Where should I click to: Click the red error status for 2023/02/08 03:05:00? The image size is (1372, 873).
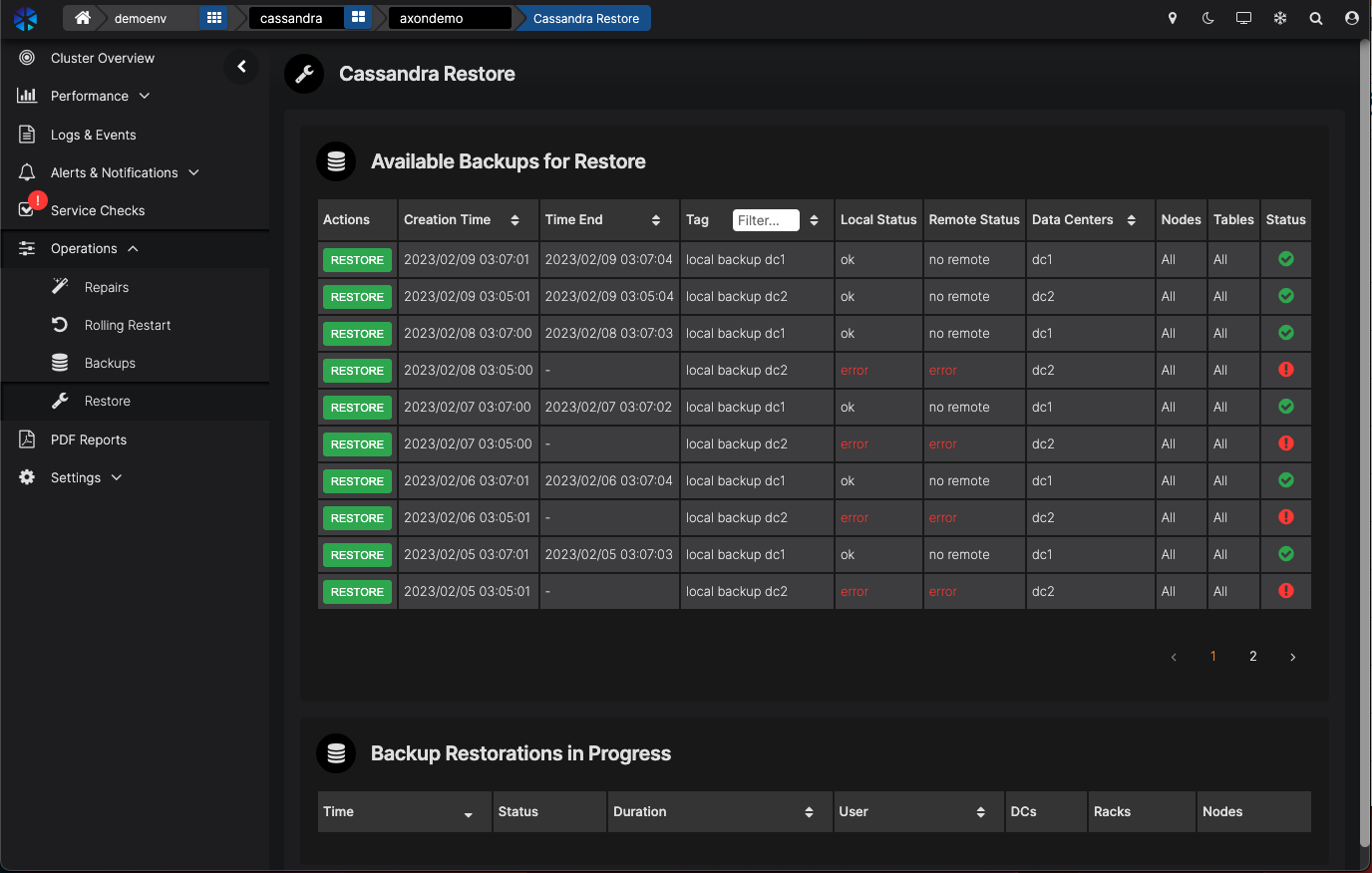(x=1286, y=370)
